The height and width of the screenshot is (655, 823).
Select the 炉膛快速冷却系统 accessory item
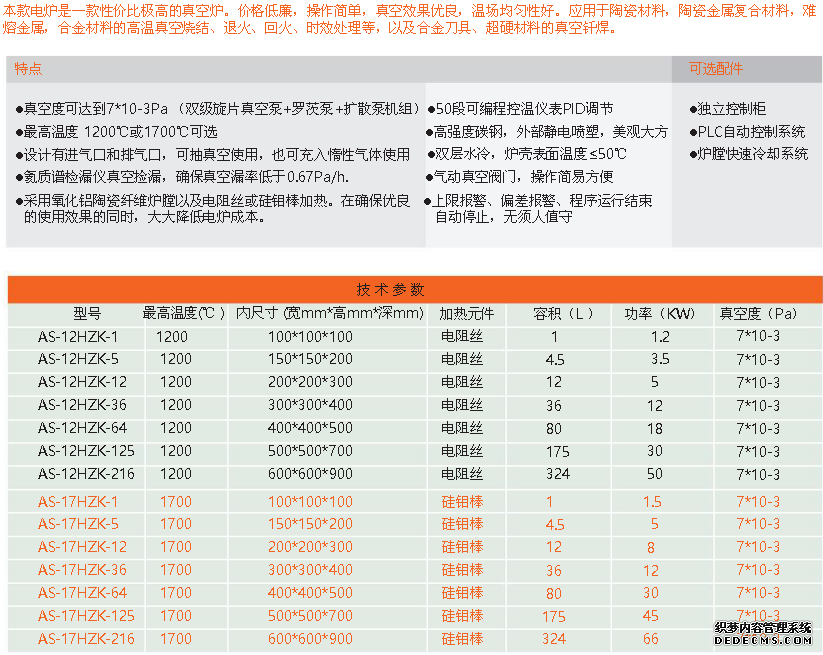[x=749, y=154]
